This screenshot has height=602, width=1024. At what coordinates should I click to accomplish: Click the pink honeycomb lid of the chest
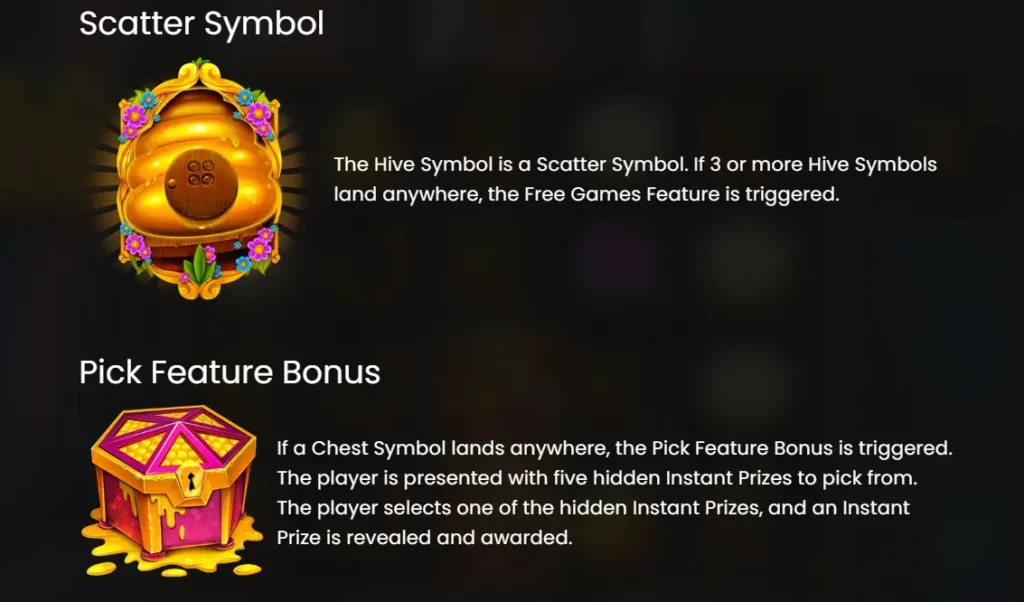(174, 437)
